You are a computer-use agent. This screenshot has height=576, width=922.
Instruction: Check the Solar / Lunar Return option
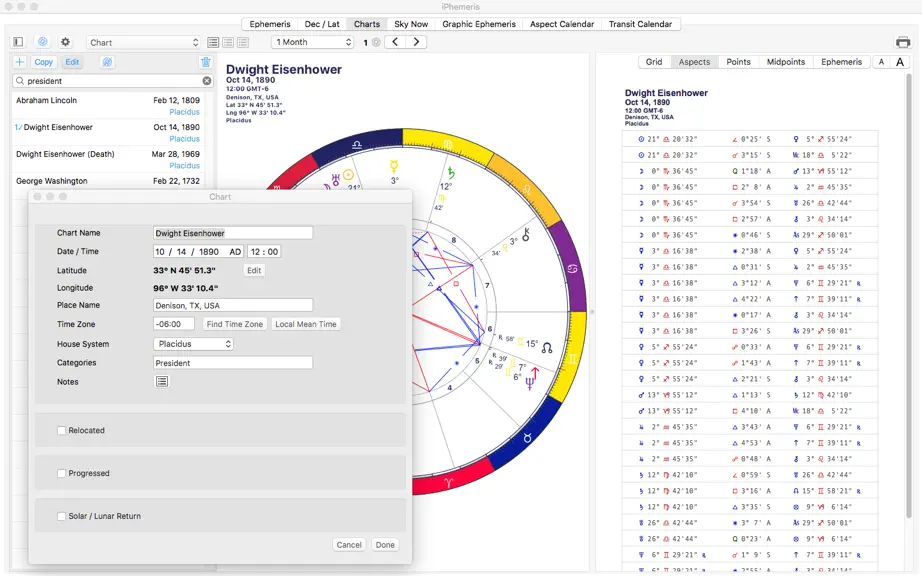pyautogui.click(x=61, y=516)
